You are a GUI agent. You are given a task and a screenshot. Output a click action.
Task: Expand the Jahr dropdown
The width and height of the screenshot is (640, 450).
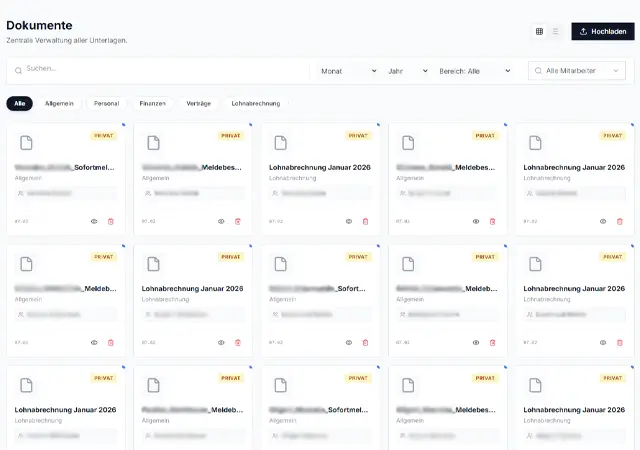[x=408, y=71]
